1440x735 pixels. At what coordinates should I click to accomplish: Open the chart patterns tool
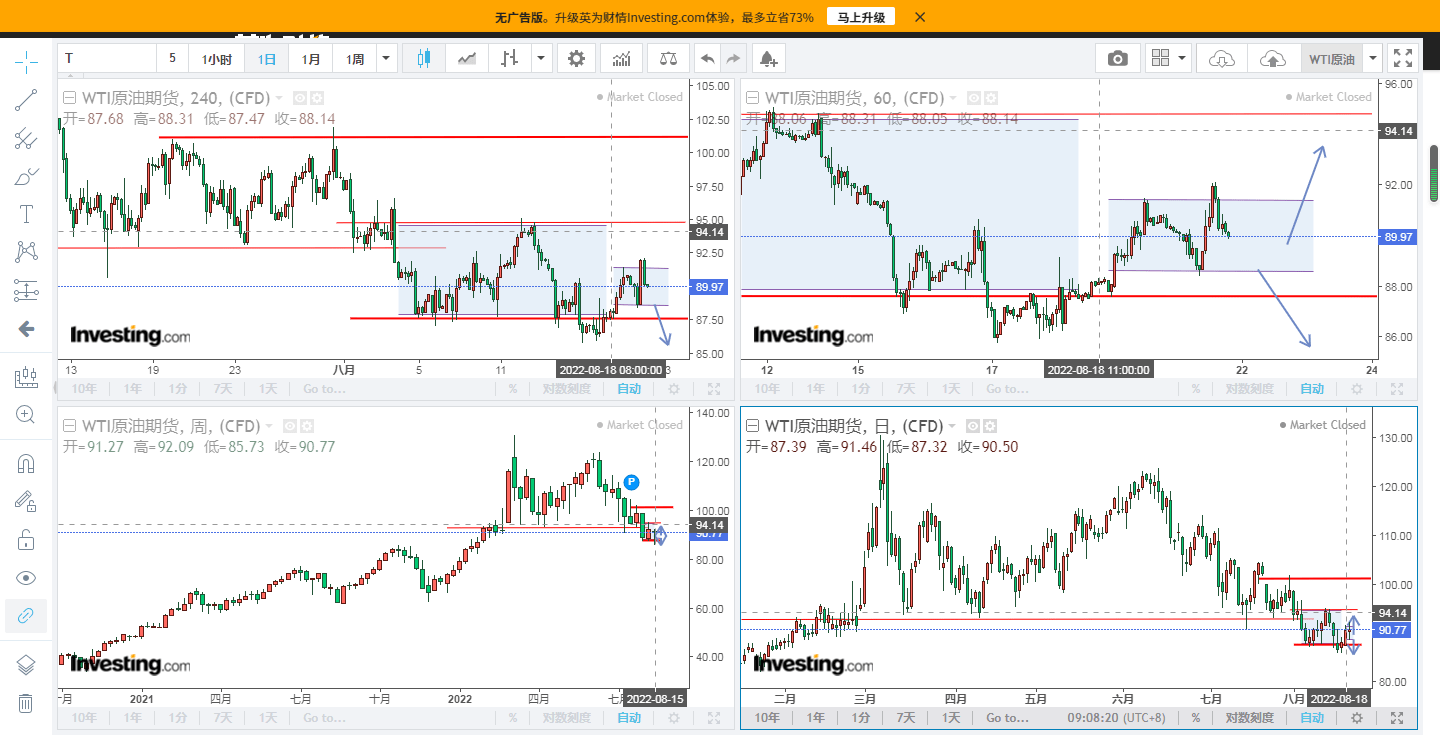[x=26, y=252]
